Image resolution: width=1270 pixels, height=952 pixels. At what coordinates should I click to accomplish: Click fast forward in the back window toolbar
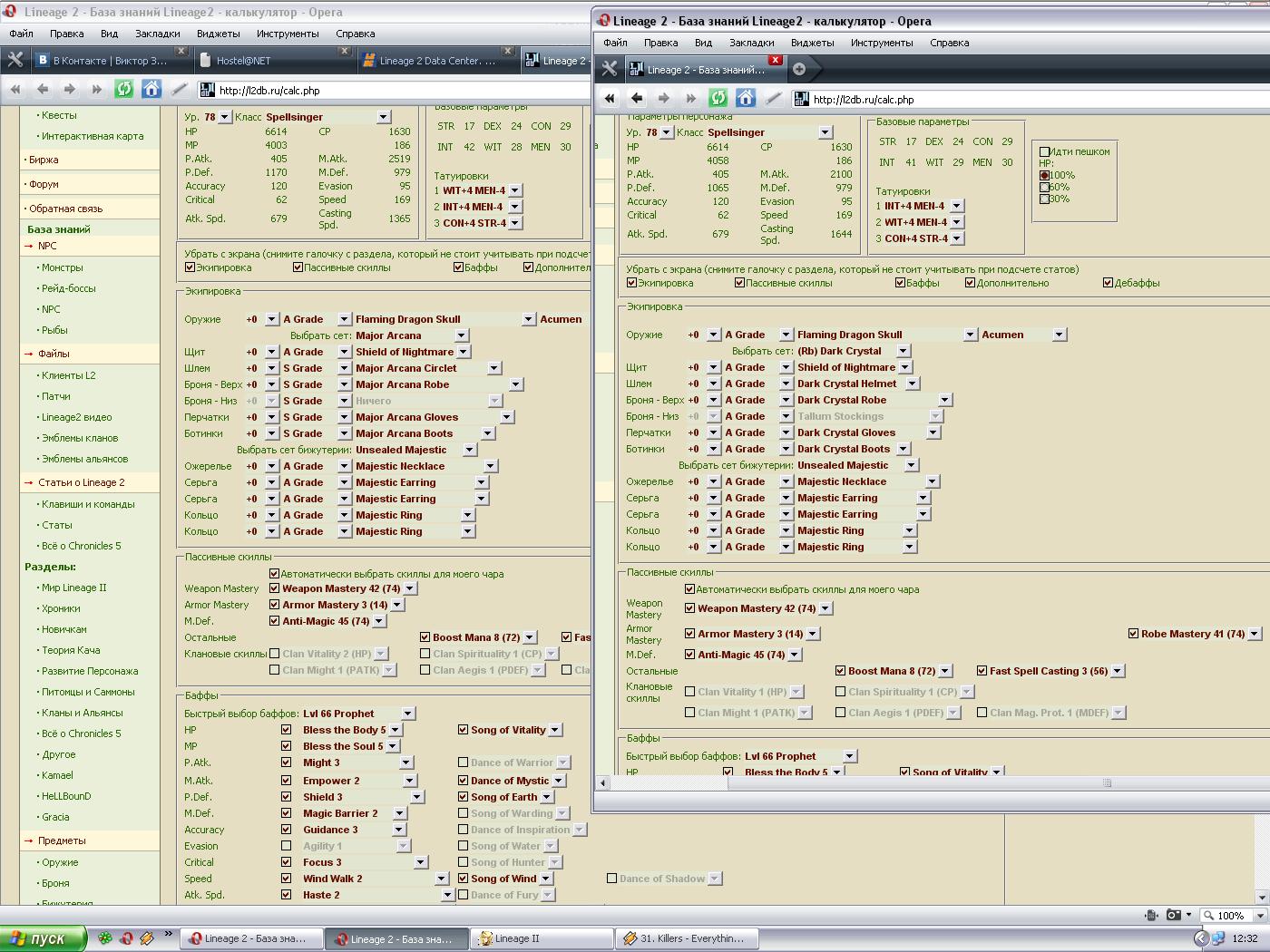(97, 89)
